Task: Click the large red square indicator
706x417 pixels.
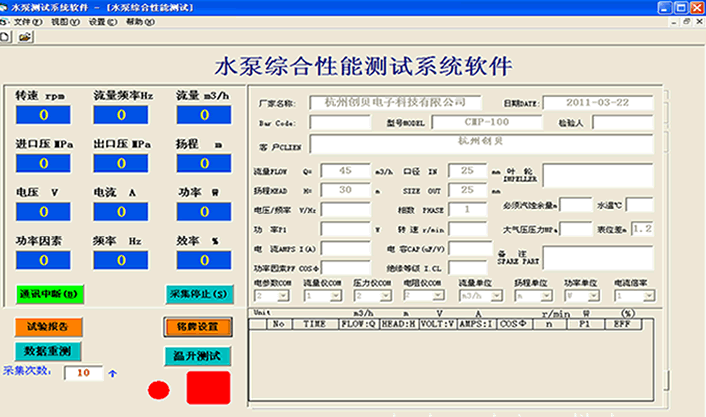Action: tap(208, 387)
